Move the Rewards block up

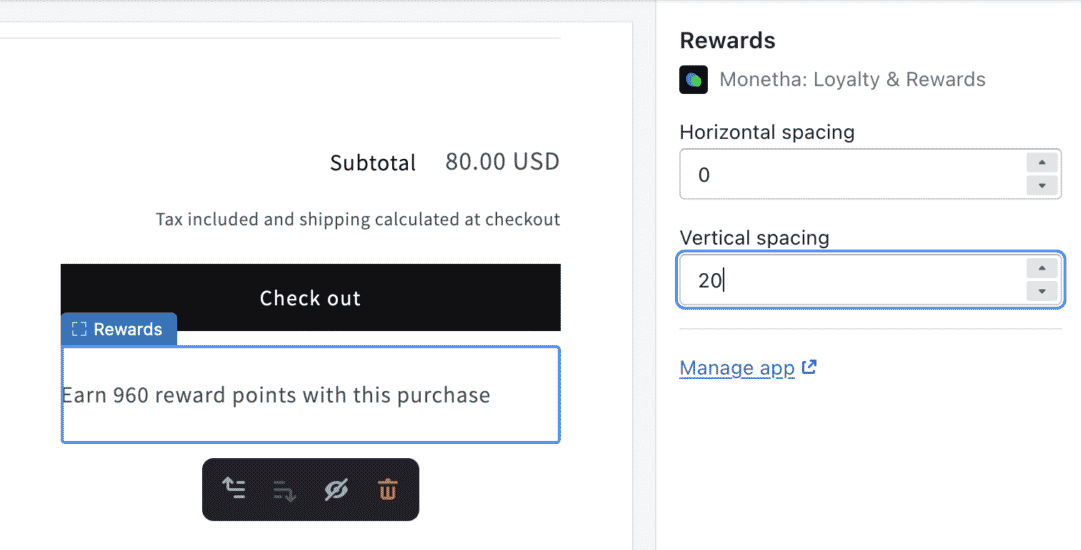[x=234, y=489]
